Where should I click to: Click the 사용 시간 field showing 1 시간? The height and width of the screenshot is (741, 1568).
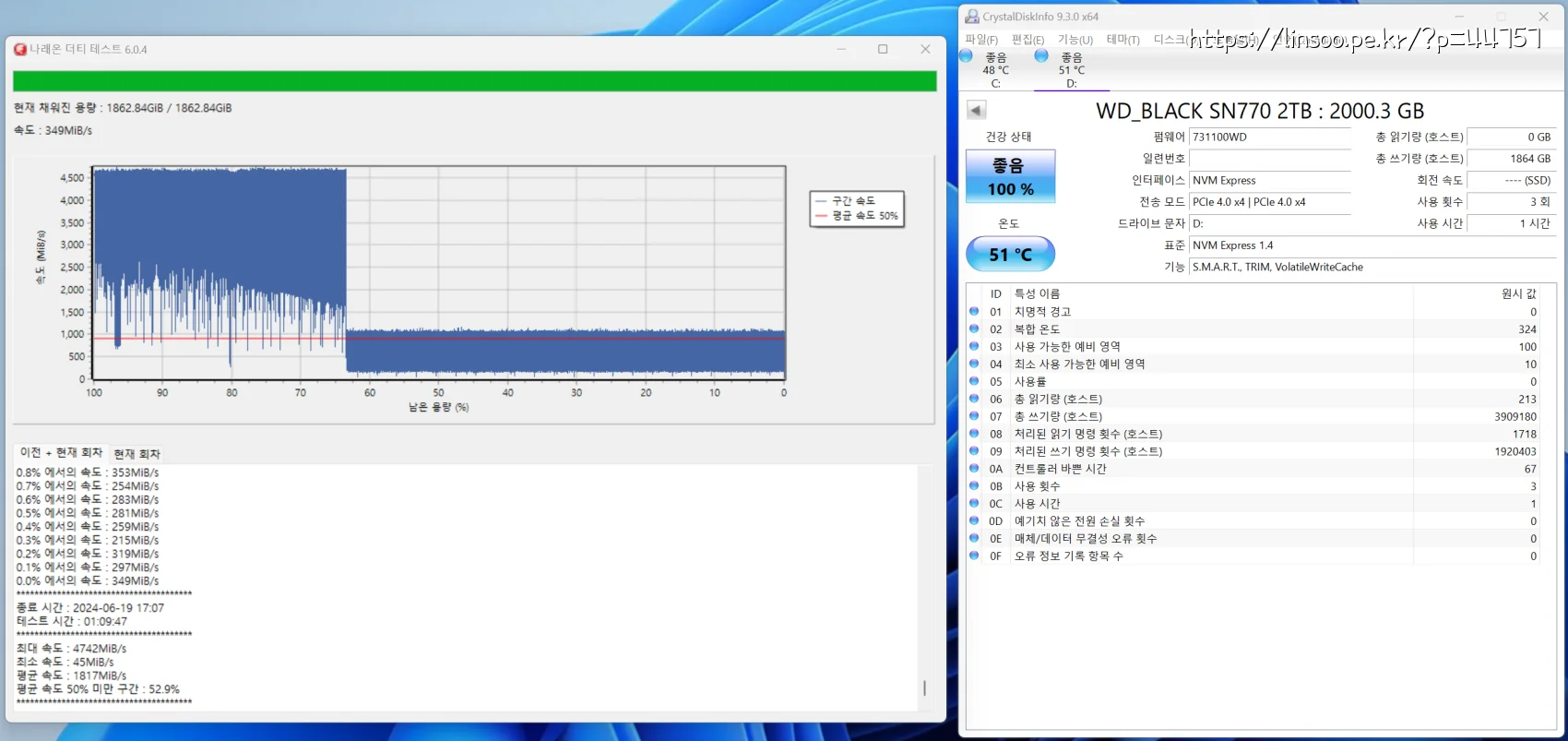click(x=1511, y=224)
